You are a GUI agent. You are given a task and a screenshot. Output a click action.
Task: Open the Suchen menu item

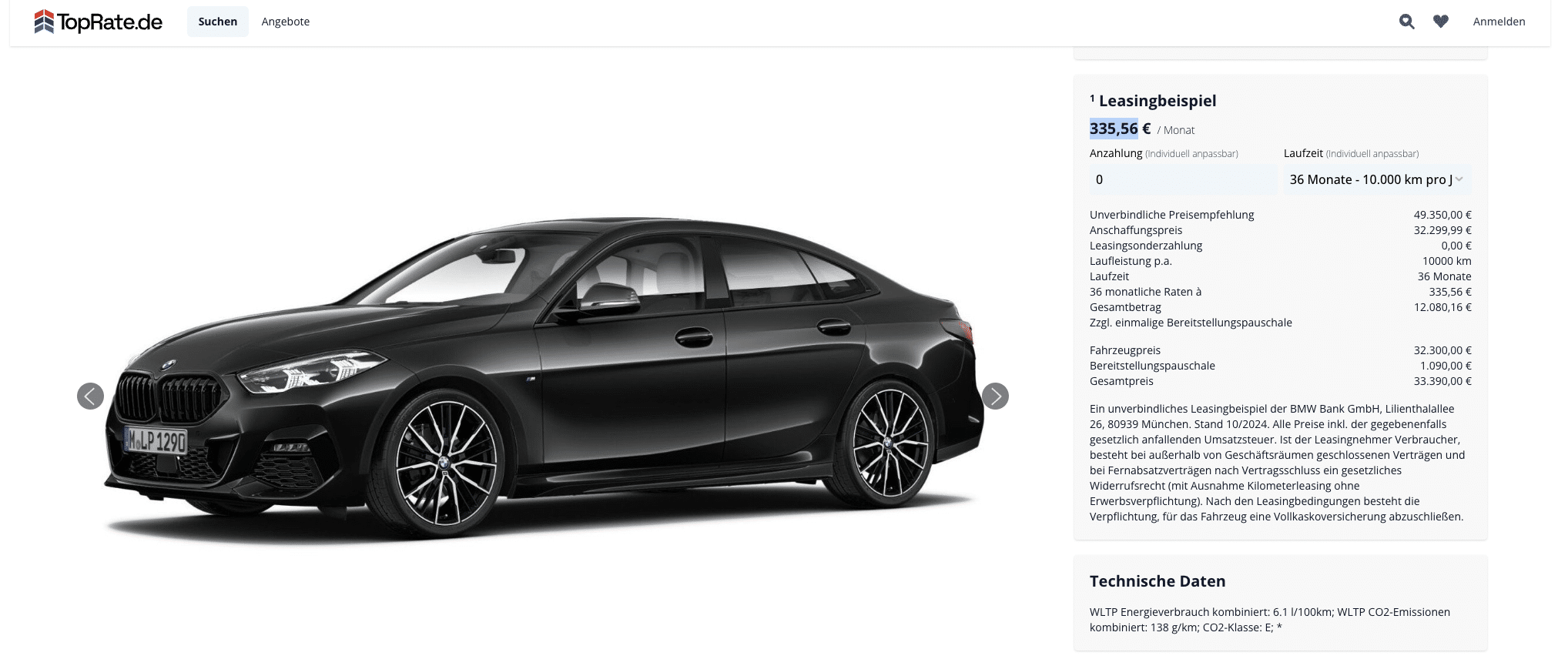click(x=218, y=22)
